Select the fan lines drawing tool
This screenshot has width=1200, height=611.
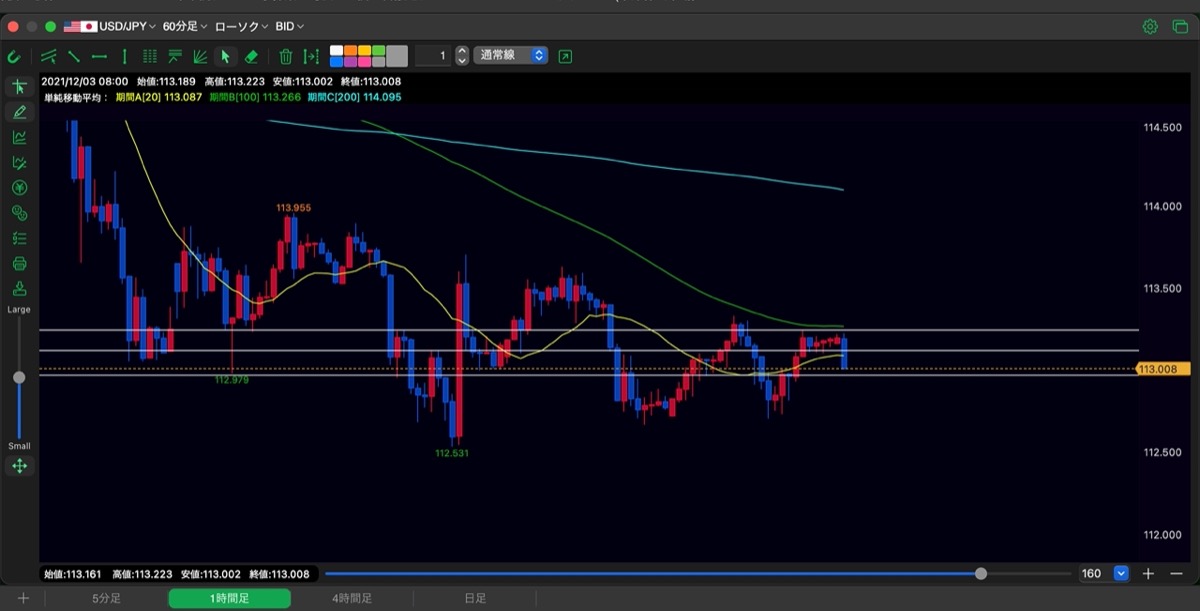point(200,57)
